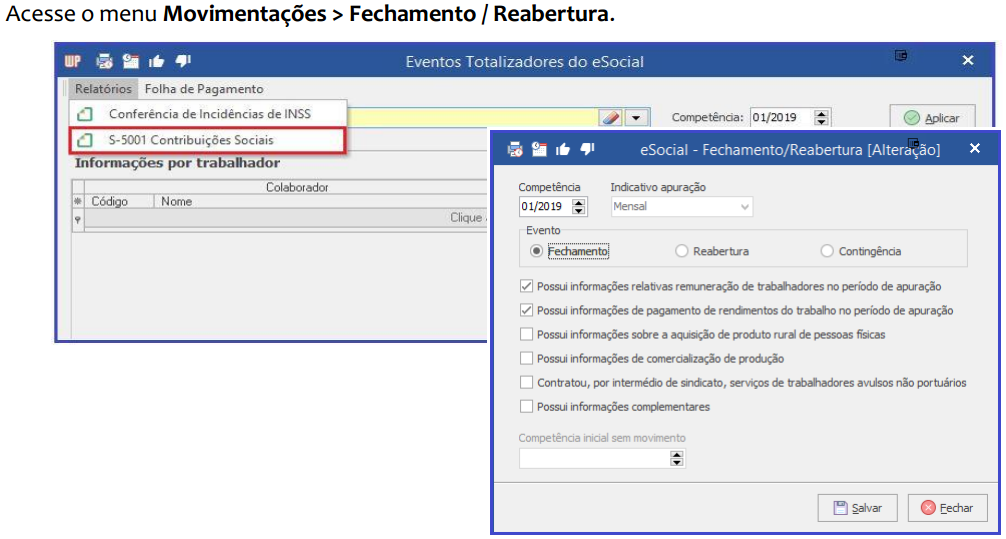Screen dimensions: 1006x539
Task: Select the Contingência radio button
Action: coord(827,252)
